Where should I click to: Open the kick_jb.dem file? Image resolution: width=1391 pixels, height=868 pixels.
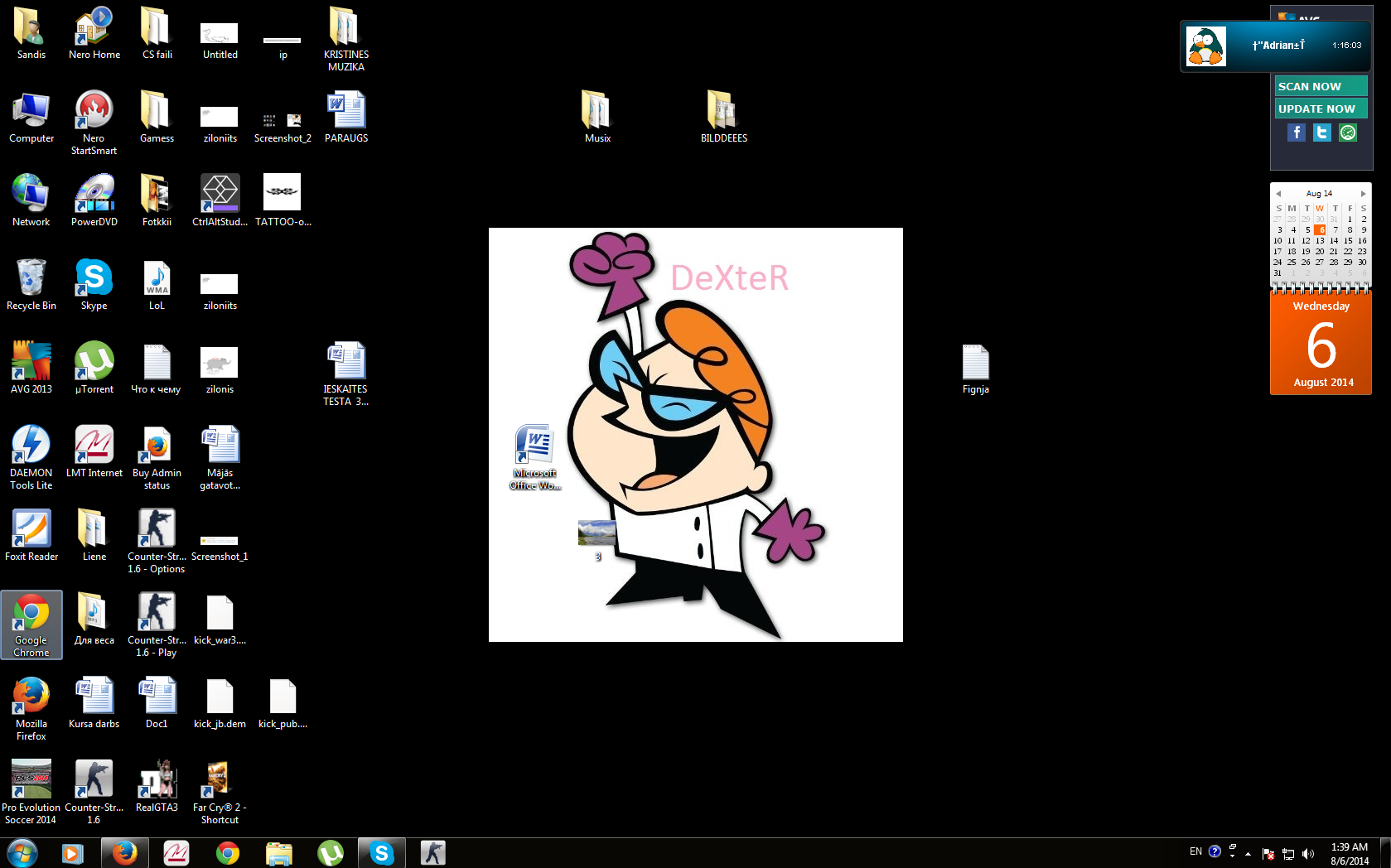pyautogui.click(x=220, y=702)
